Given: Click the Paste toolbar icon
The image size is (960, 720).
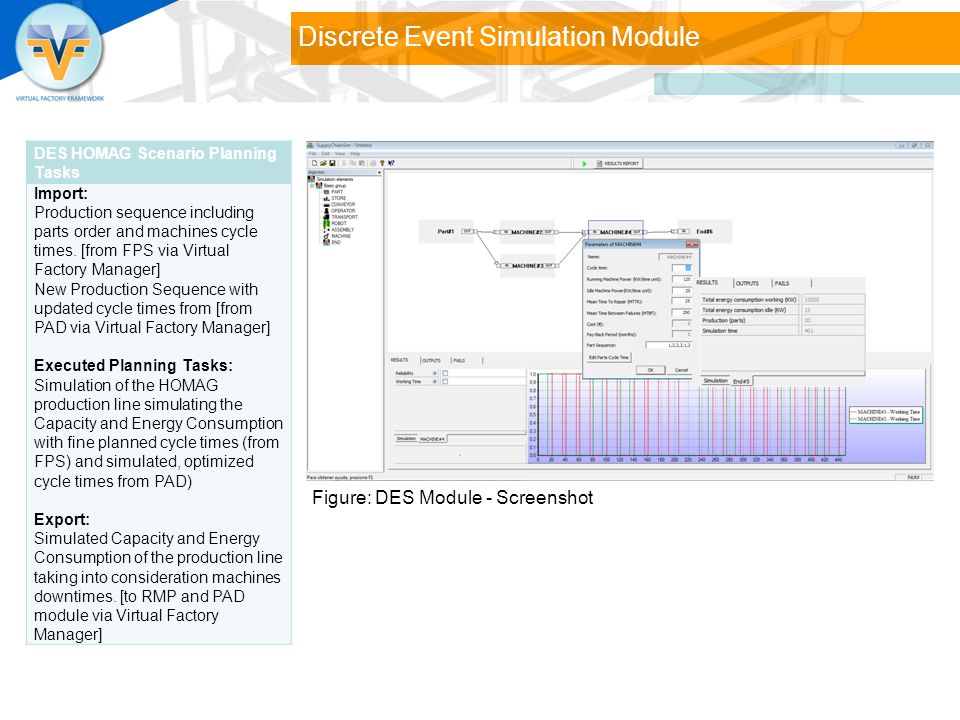Looking at the screenshot, I should 362,163.
